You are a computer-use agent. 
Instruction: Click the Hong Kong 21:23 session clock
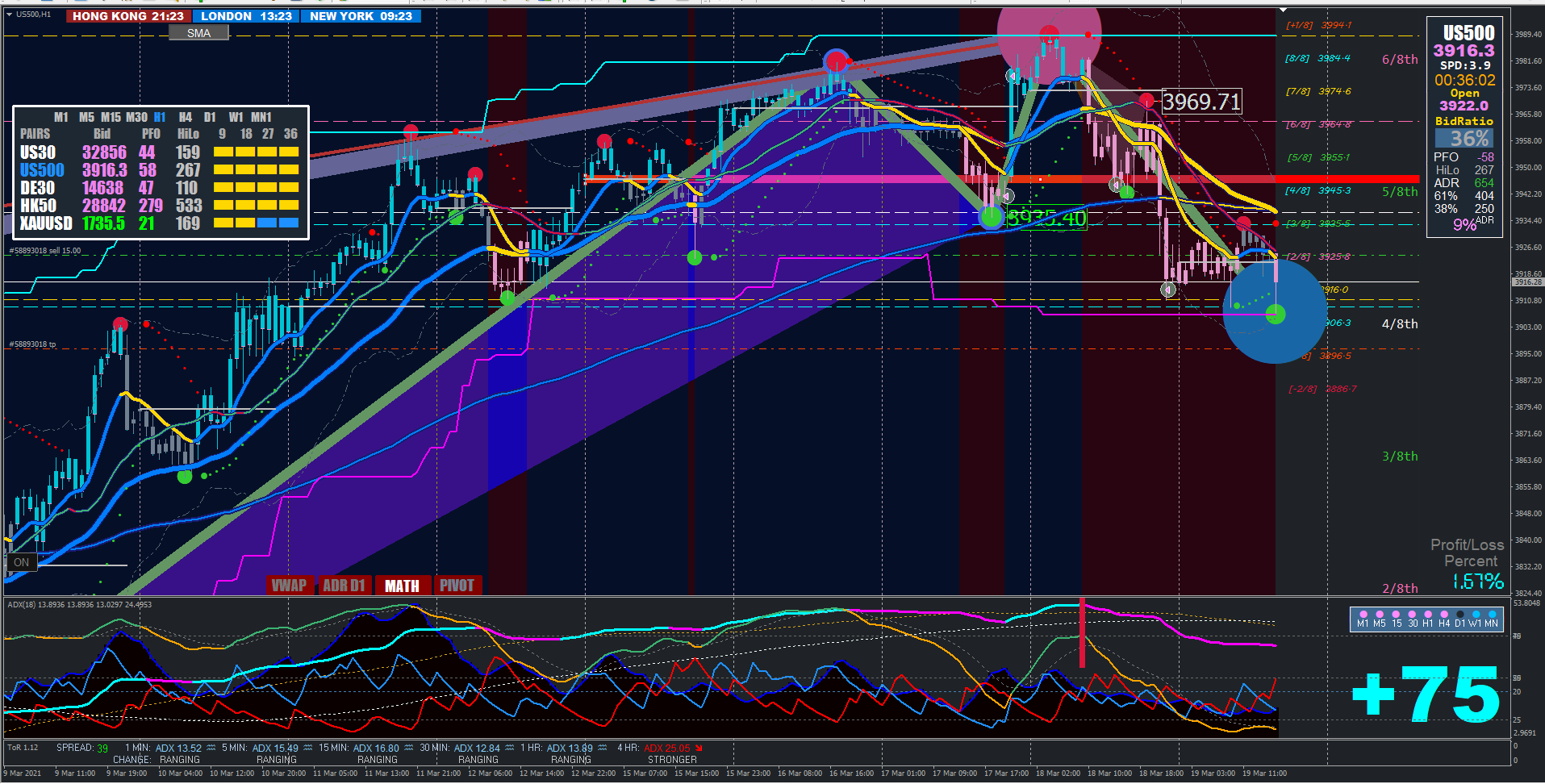pos(128,16)
